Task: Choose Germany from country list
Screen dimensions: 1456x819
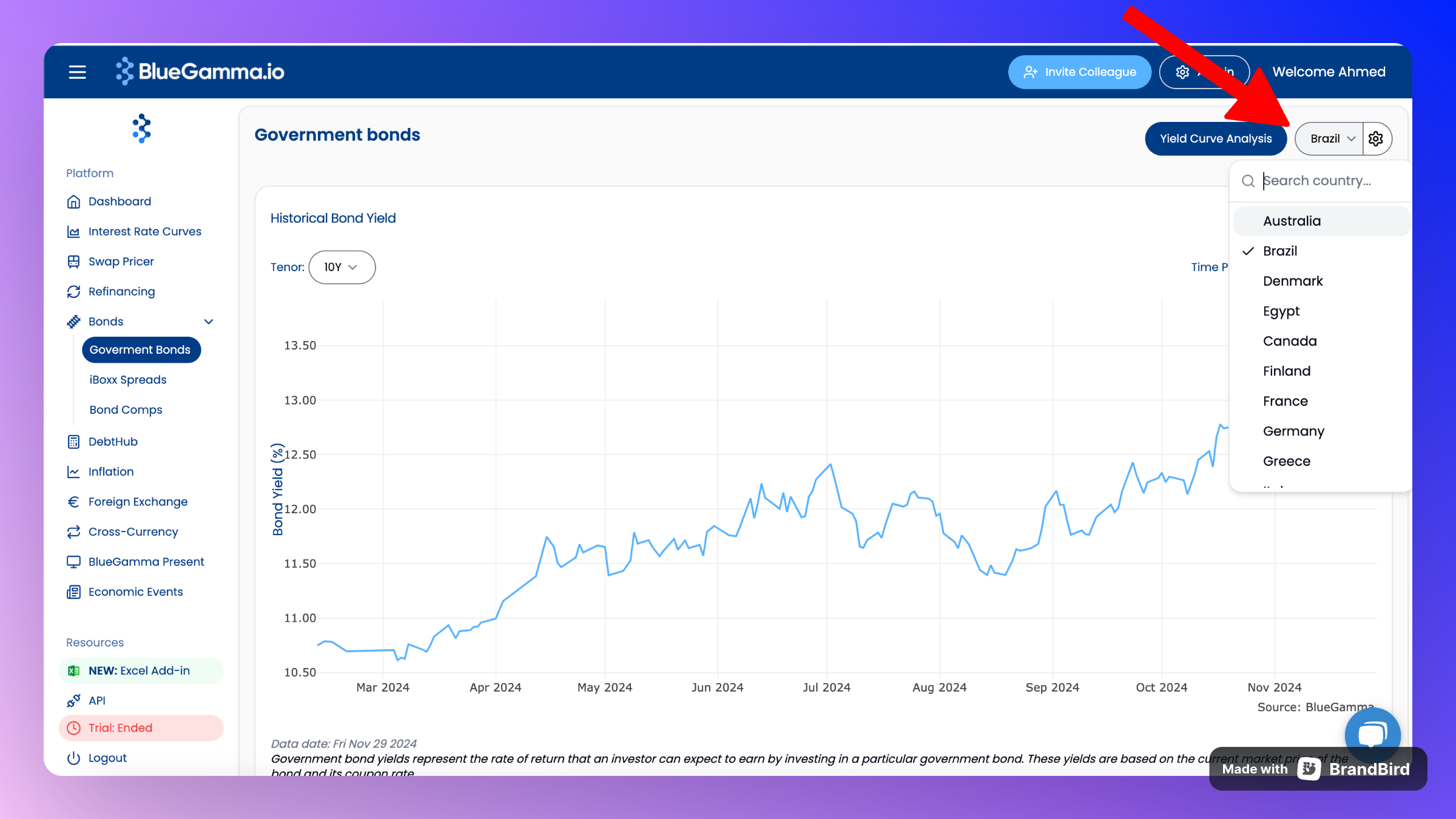Action: [x=1293, y=431]
